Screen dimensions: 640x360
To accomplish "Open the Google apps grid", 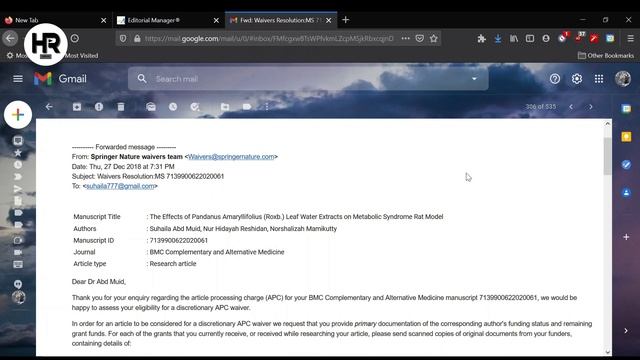I will click(x=599, y=79).
